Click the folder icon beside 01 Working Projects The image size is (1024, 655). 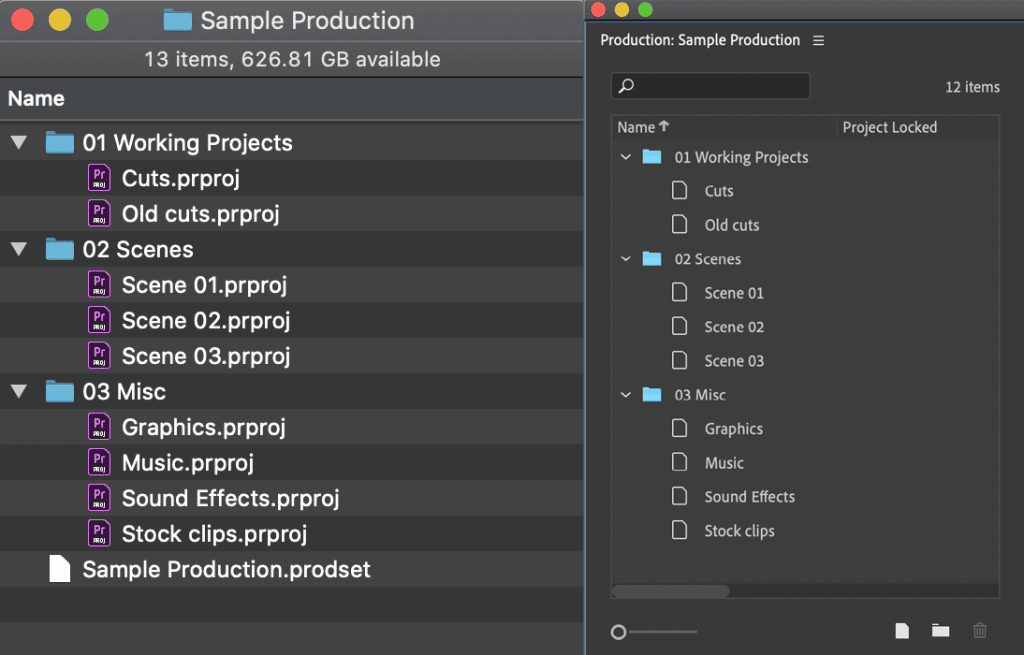(59, 141)
